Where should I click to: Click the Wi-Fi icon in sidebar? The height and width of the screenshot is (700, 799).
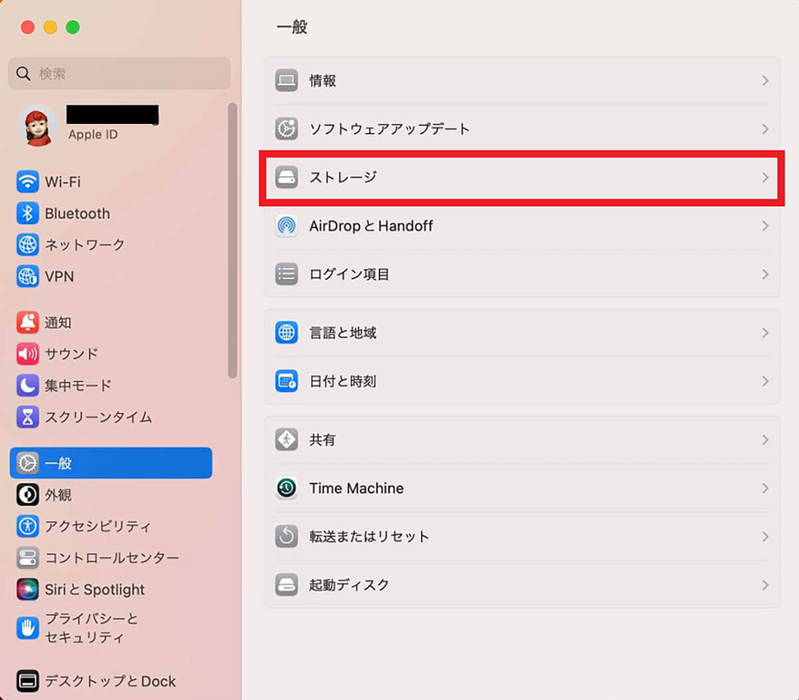(x=28, y=181)
